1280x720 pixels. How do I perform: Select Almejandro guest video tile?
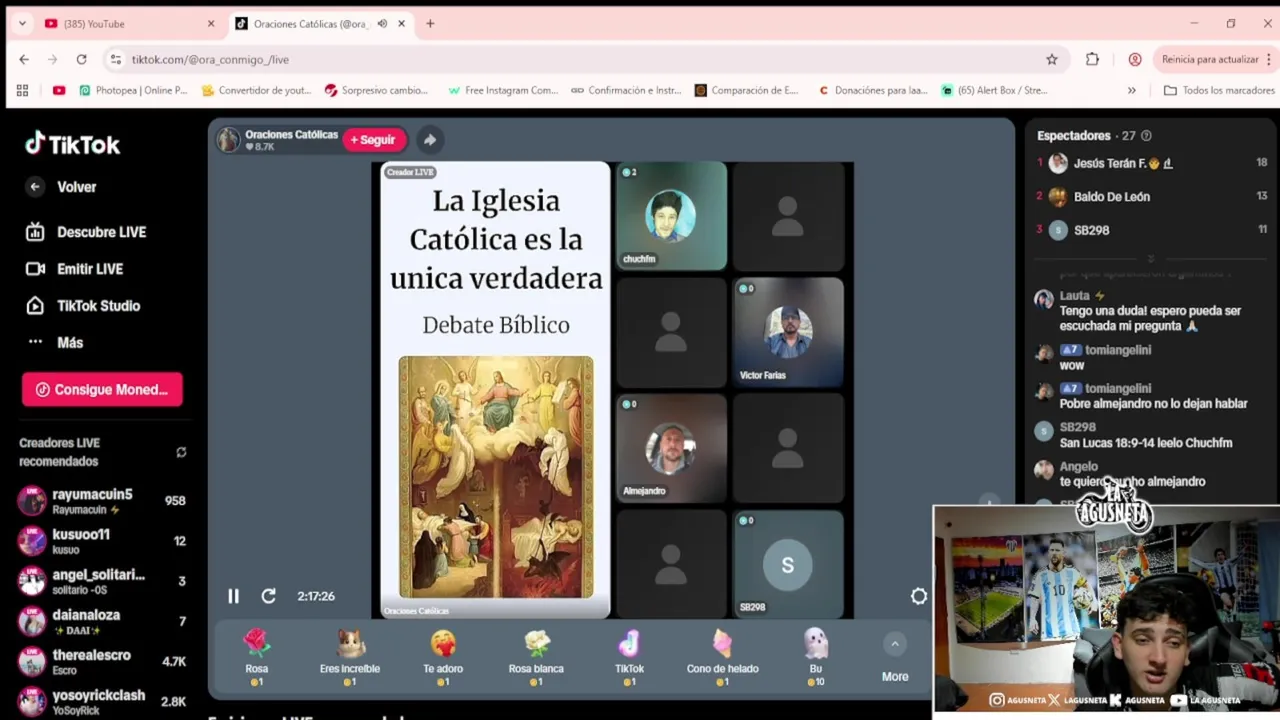[671, 449]
